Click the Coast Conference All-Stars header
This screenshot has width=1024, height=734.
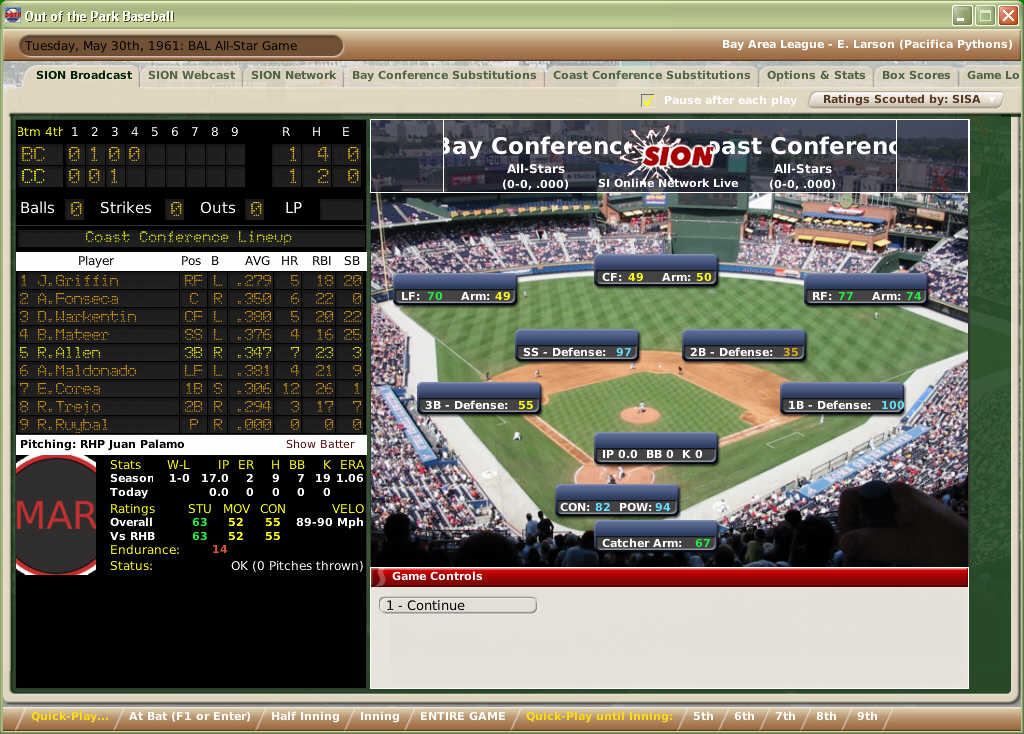click(x=803, y=157)
